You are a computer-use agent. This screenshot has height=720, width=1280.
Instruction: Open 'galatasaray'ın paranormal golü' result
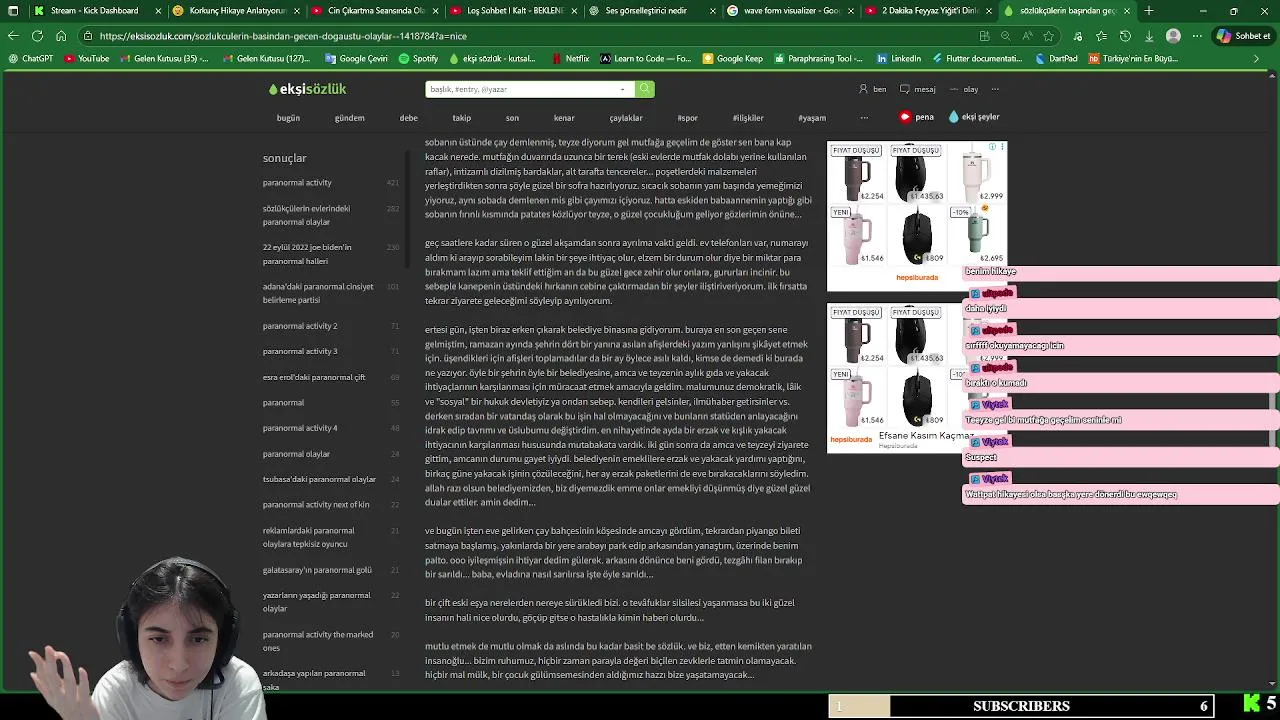point(317,570)
